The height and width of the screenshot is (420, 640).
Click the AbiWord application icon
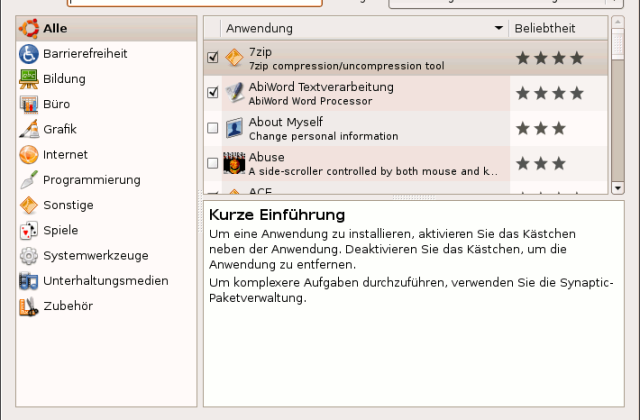pos(234,93)
